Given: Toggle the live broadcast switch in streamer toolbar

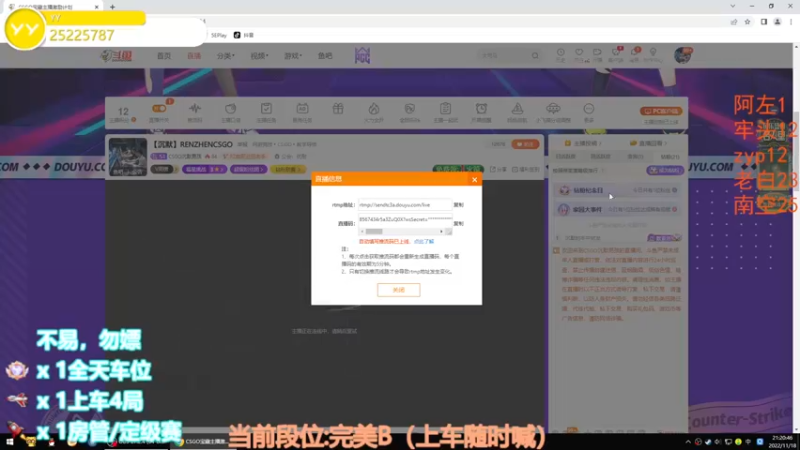Looking at the screenshot, I should (x=159, y=109).
